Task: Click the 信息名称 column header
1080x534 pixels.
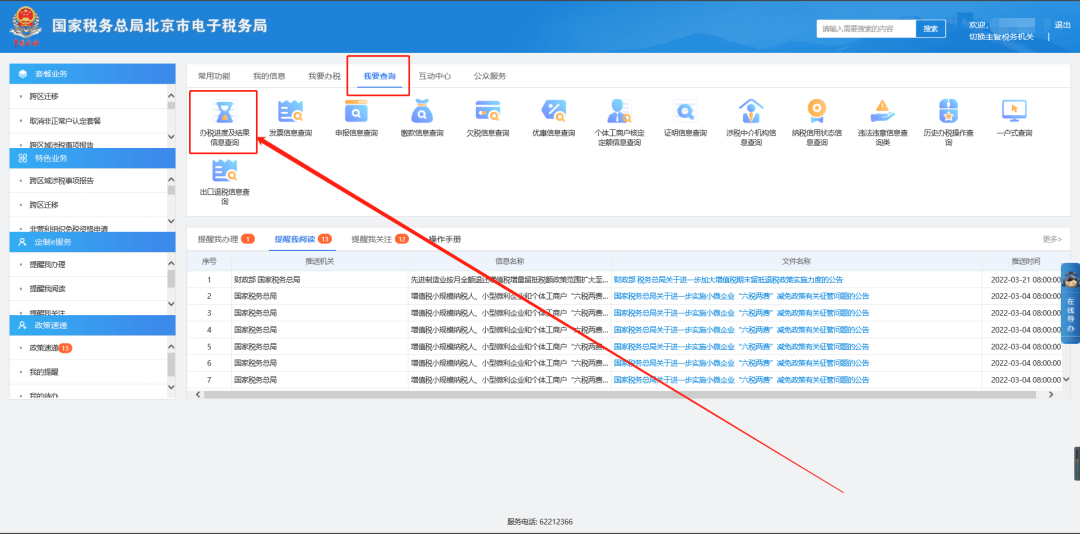Action: [510, 261]
